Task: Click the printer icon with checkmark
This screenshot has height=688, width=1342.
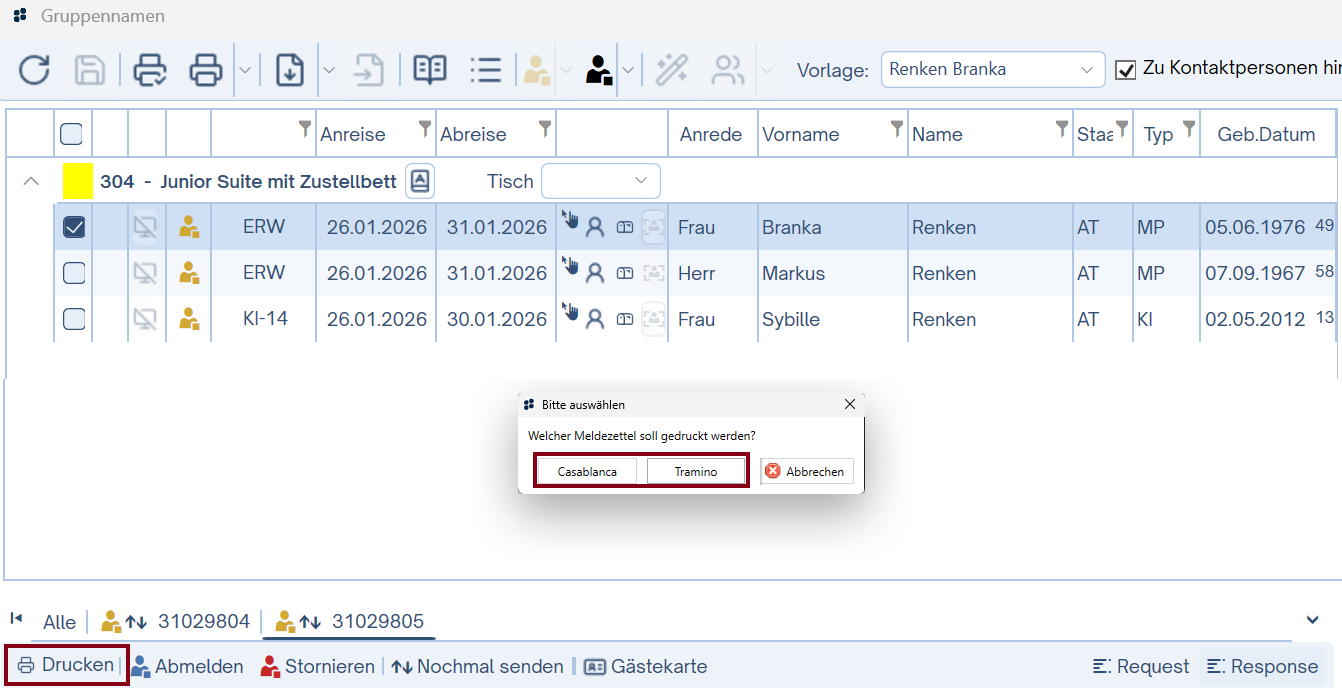Action: tap(150, 70)
